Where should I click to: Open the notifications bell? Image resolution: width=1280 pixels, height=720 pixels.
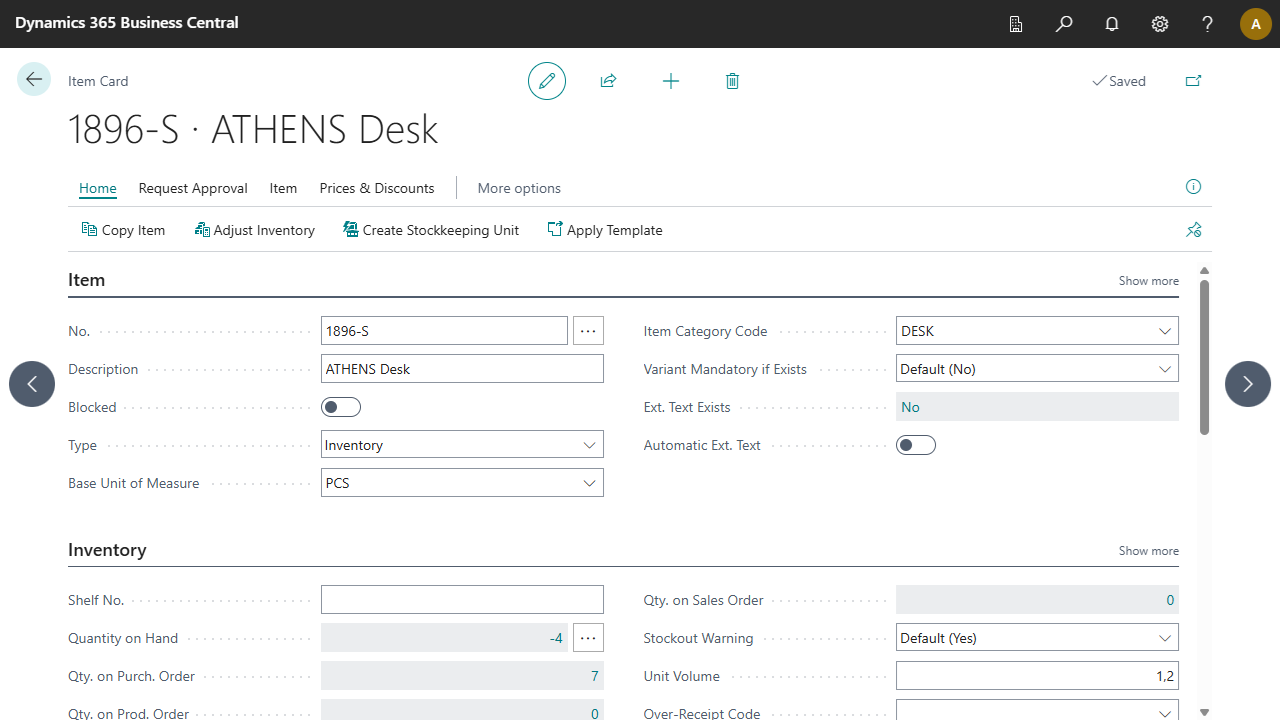click(x=1112, y=24)
